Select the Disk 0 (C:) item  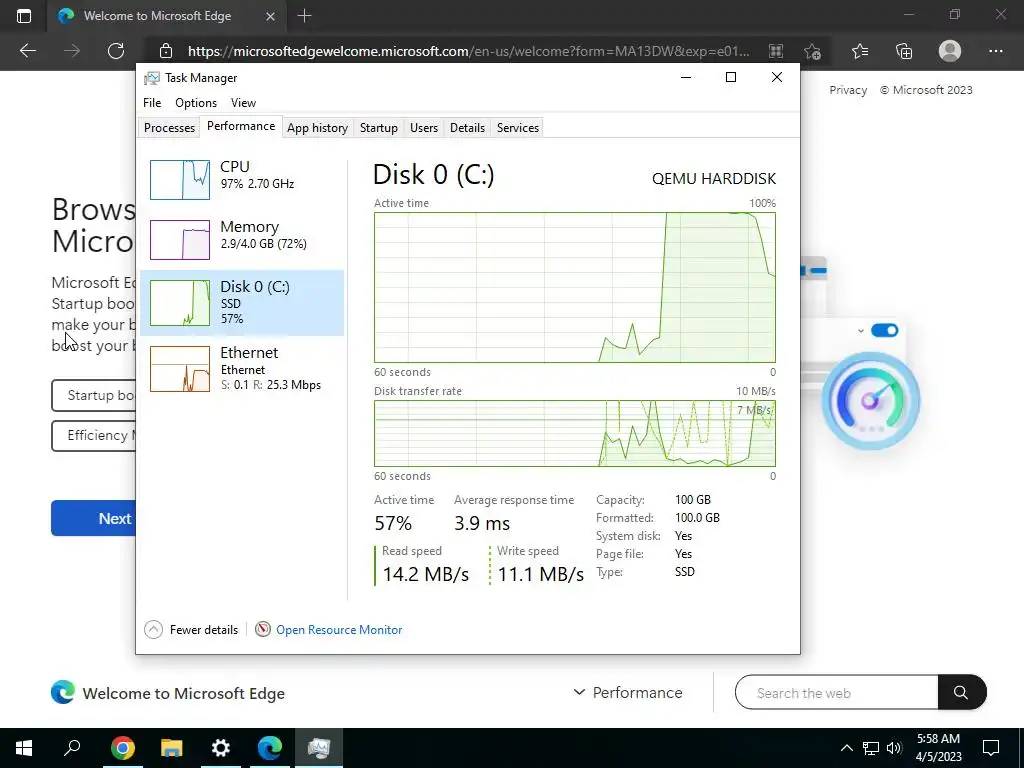coord(242,302)
